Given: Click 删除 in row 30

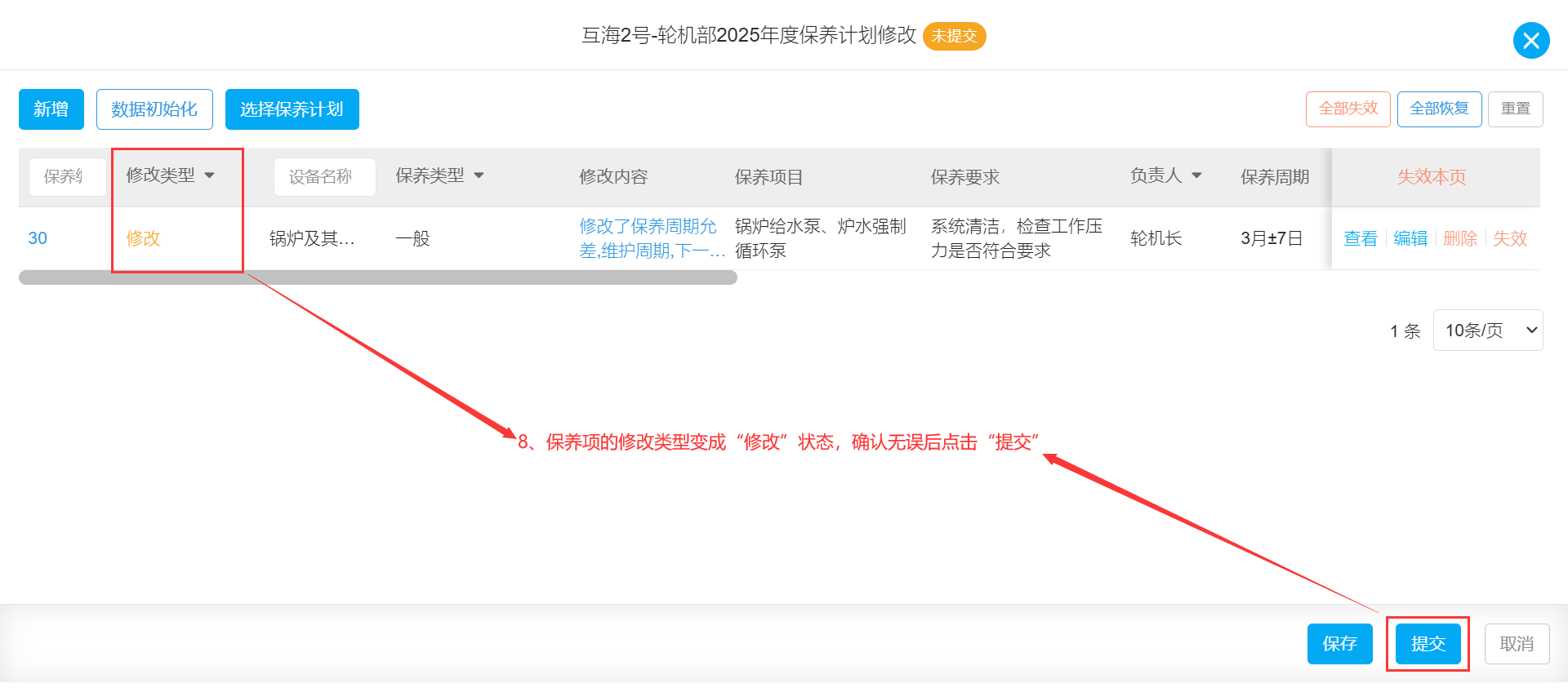Looking at the screenshot, I should point(1460,238).
